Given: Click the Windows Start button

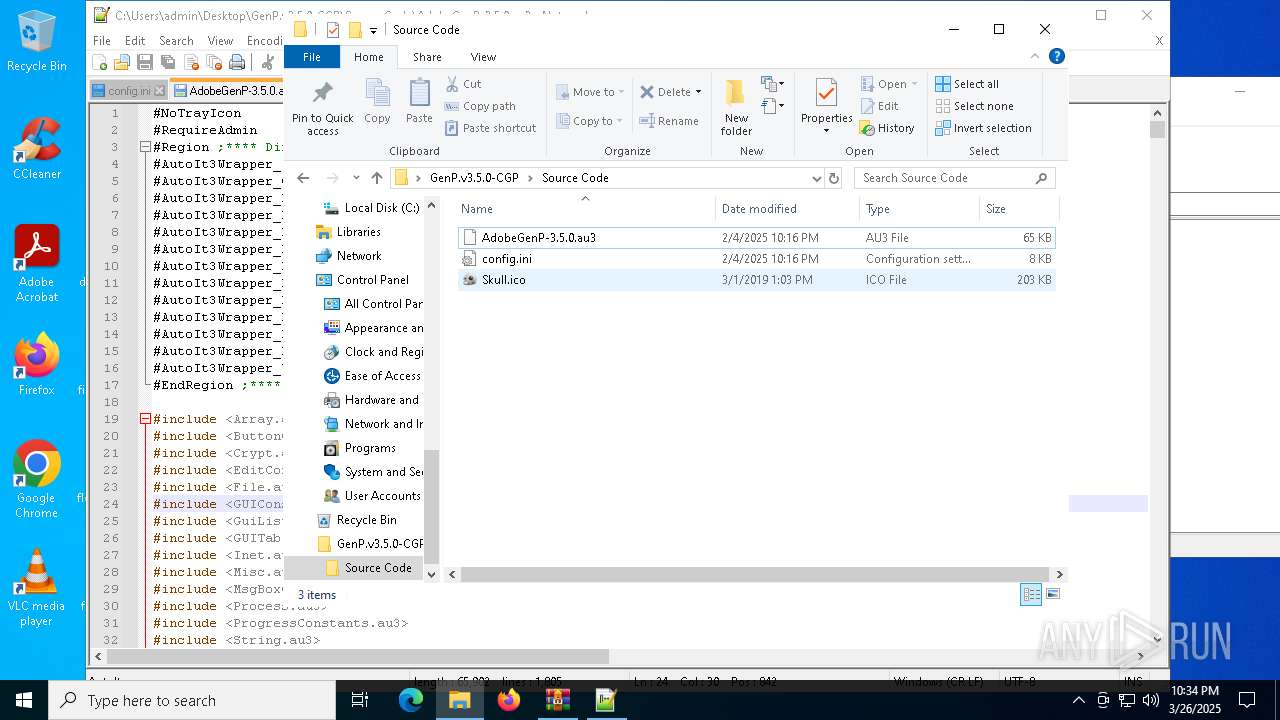Looking at the screenshot, I should coord(24,700).
